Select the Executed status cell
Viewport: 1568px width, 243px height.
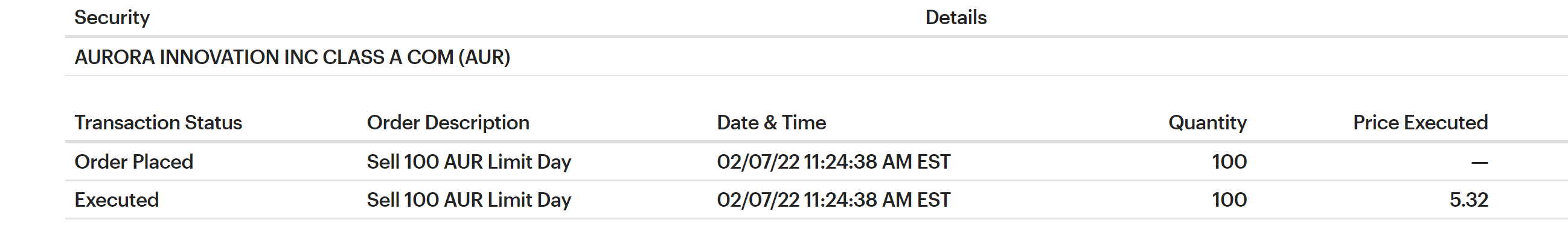point(117,199)
